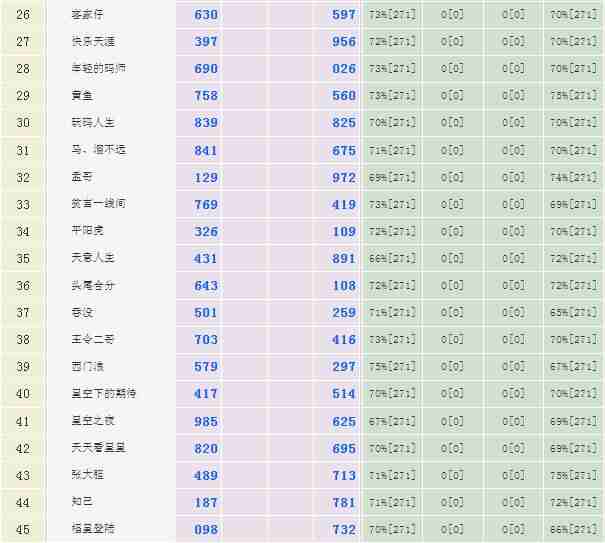Click the number 985 in row 41
This screenshot has width=605, height=543.
206,421
